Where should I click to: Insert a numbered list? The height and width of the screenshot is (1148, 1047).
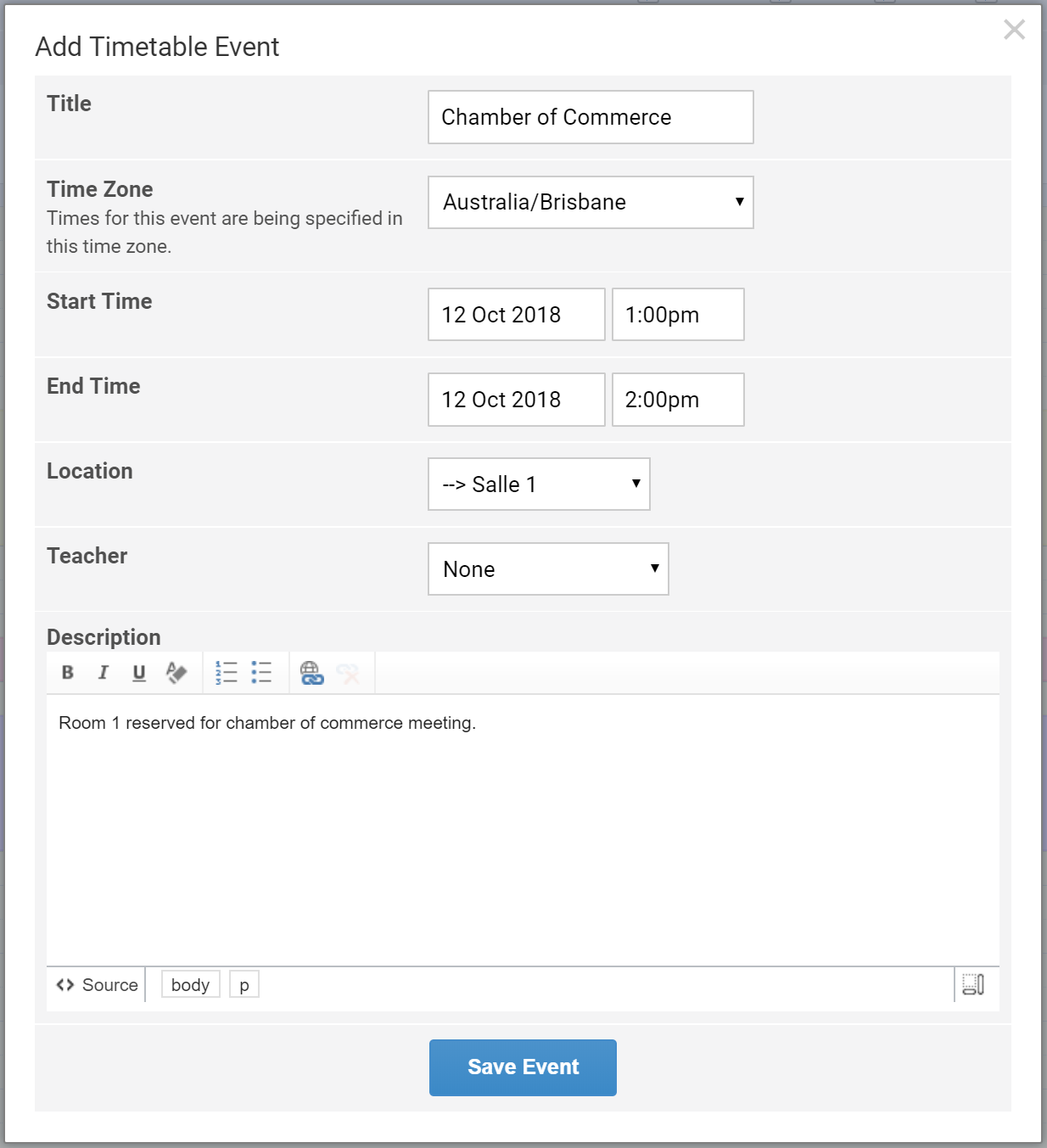(226, 673)
